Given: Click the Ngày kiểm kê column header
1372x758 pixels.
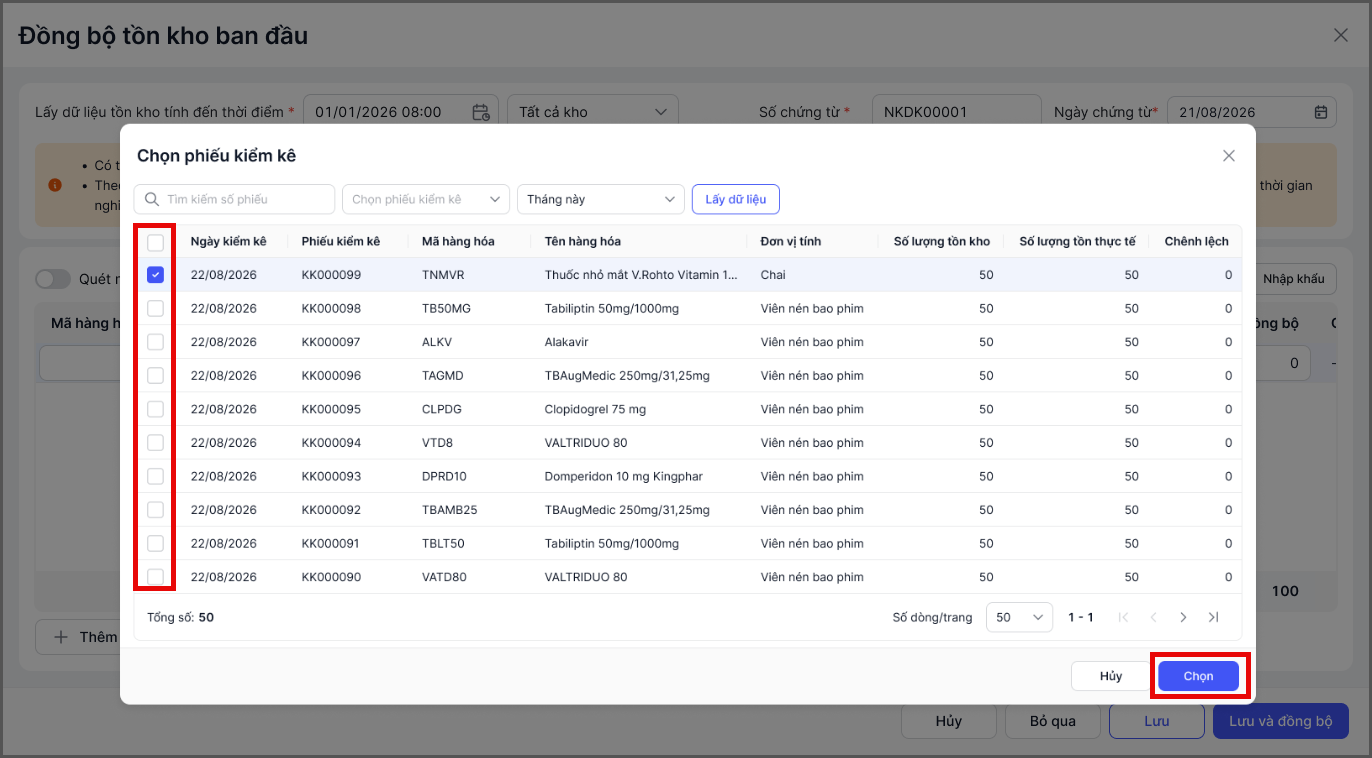Looking at the screenshot, I should [229, 241].
